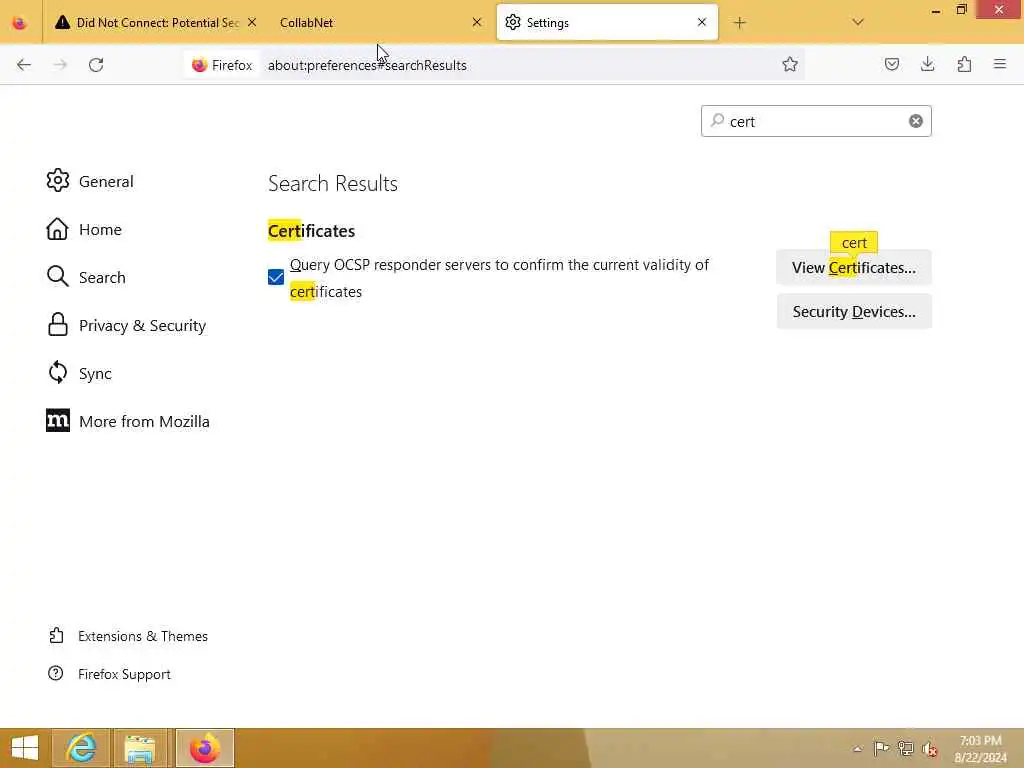Open a new tab
This screenshot has height=768, width=1024.
coord(739,23)
